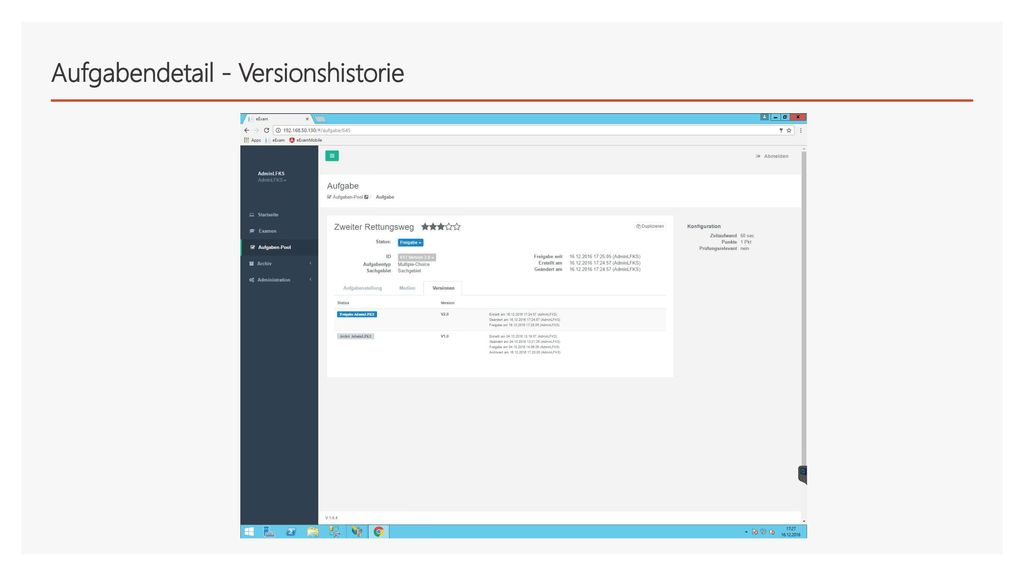Open Examen in the sidebar
The height and width of the screenshot is (576, 1024).
click(263, 231)
